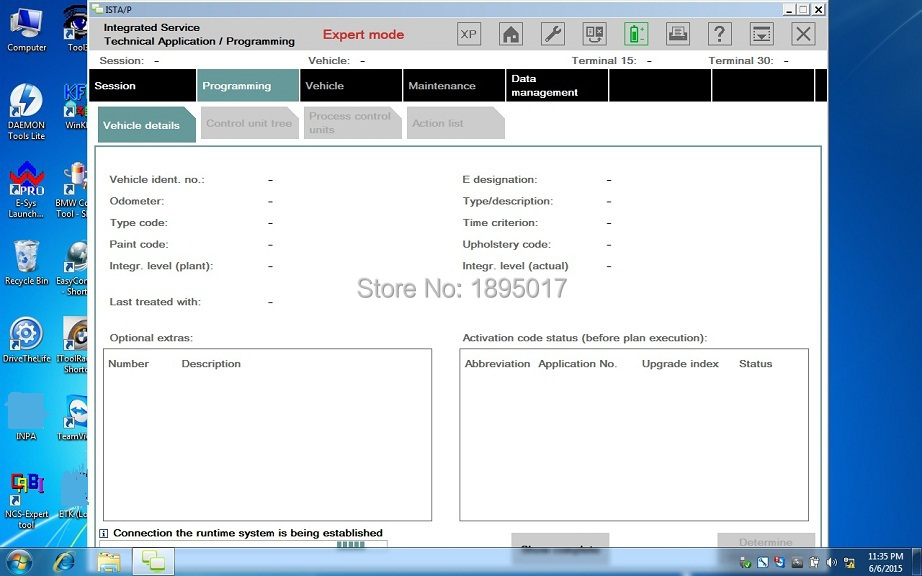Click the collapse panel toolbar icon
Image resolution: width=922 pixels, height=576 pixels.
click(x=761, y=34)
